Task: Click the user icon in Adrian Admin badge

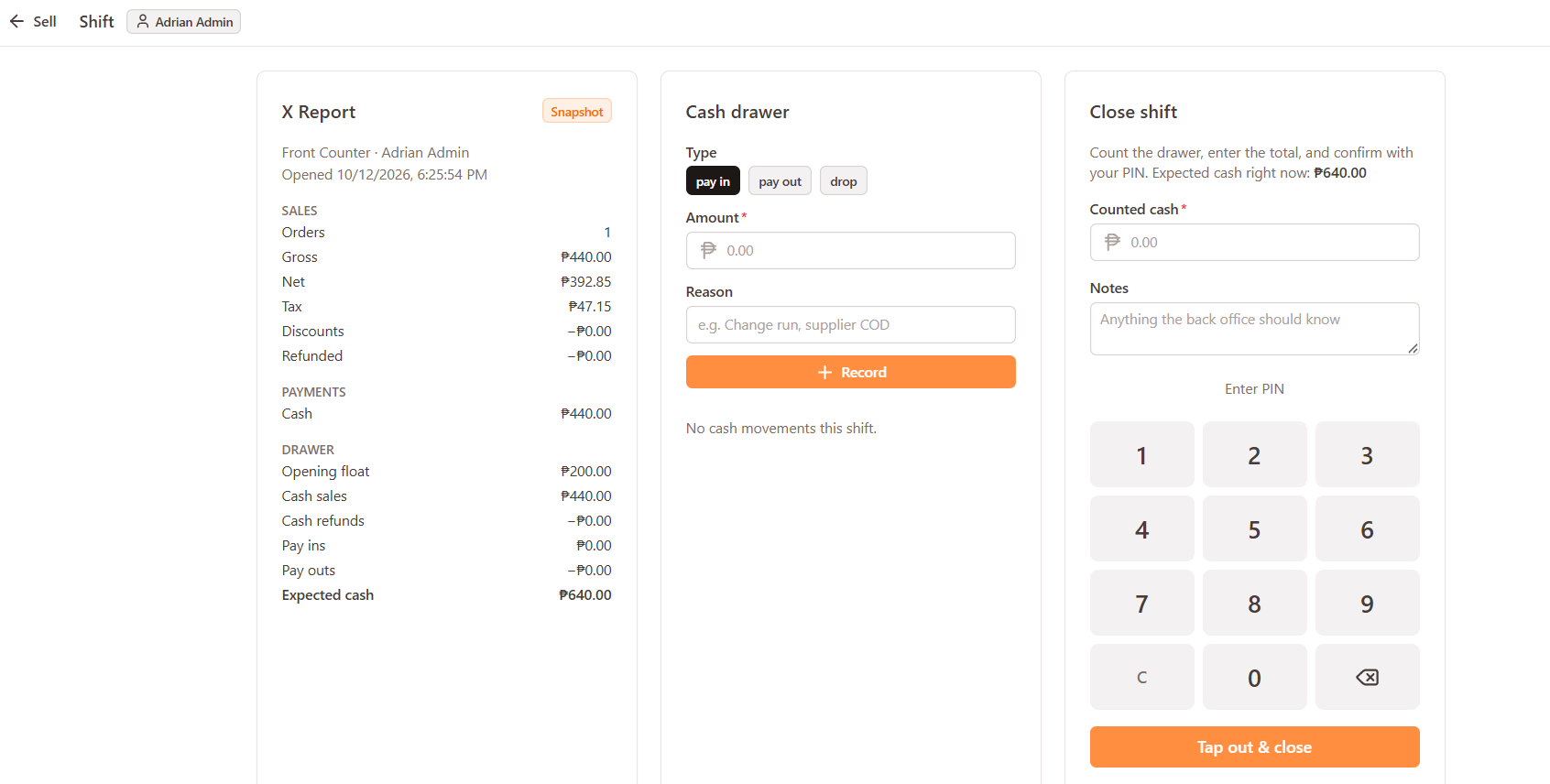Action: 143,21
